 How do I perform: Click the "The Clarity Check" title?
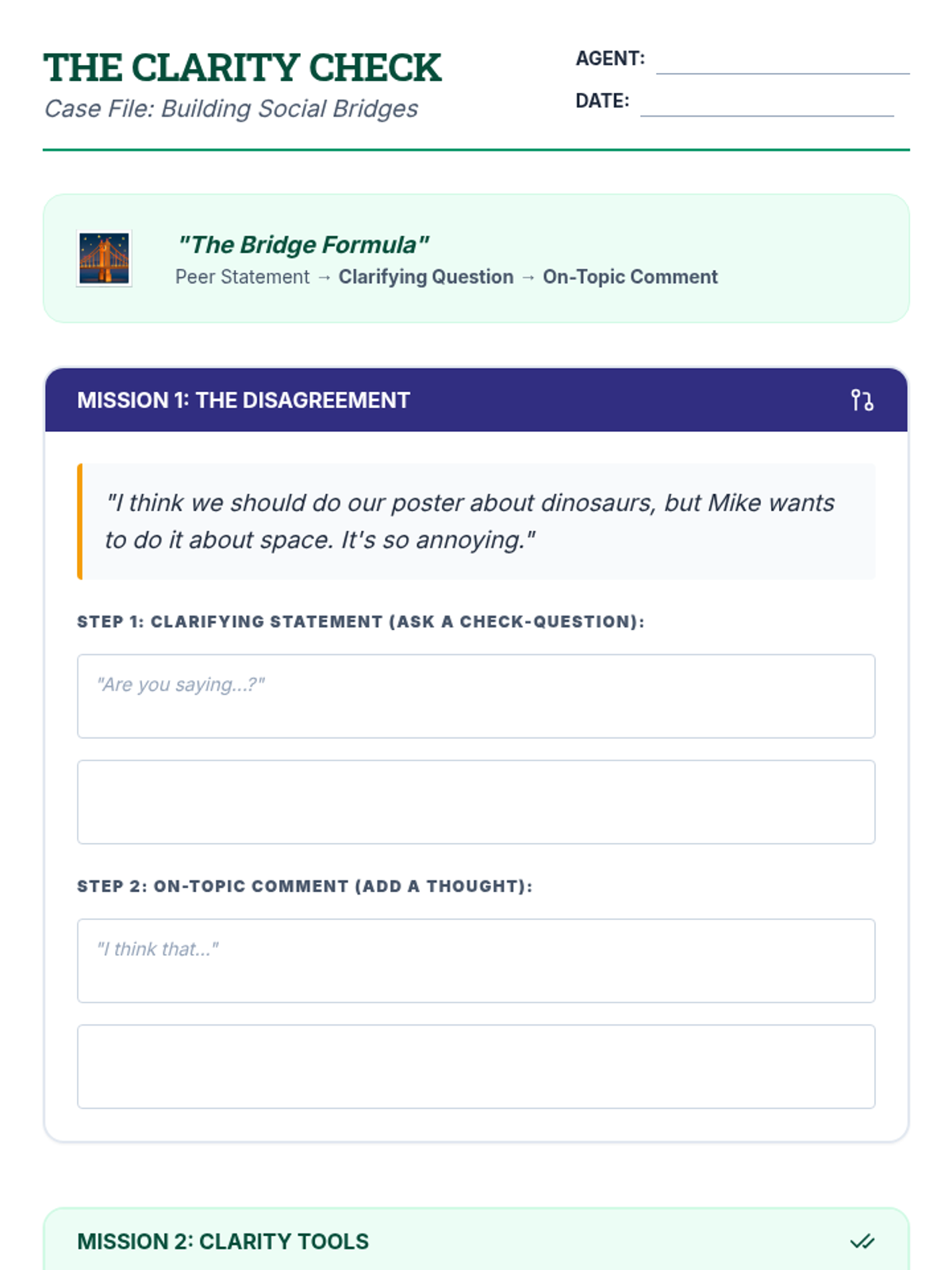click(243, 68)
